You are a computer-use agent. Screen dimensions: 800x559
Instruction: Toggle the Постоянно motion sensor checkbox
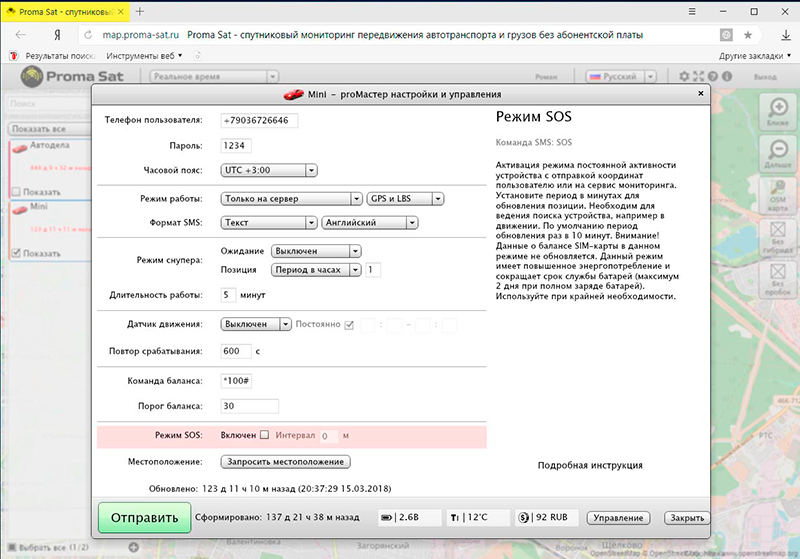[349, 325]
